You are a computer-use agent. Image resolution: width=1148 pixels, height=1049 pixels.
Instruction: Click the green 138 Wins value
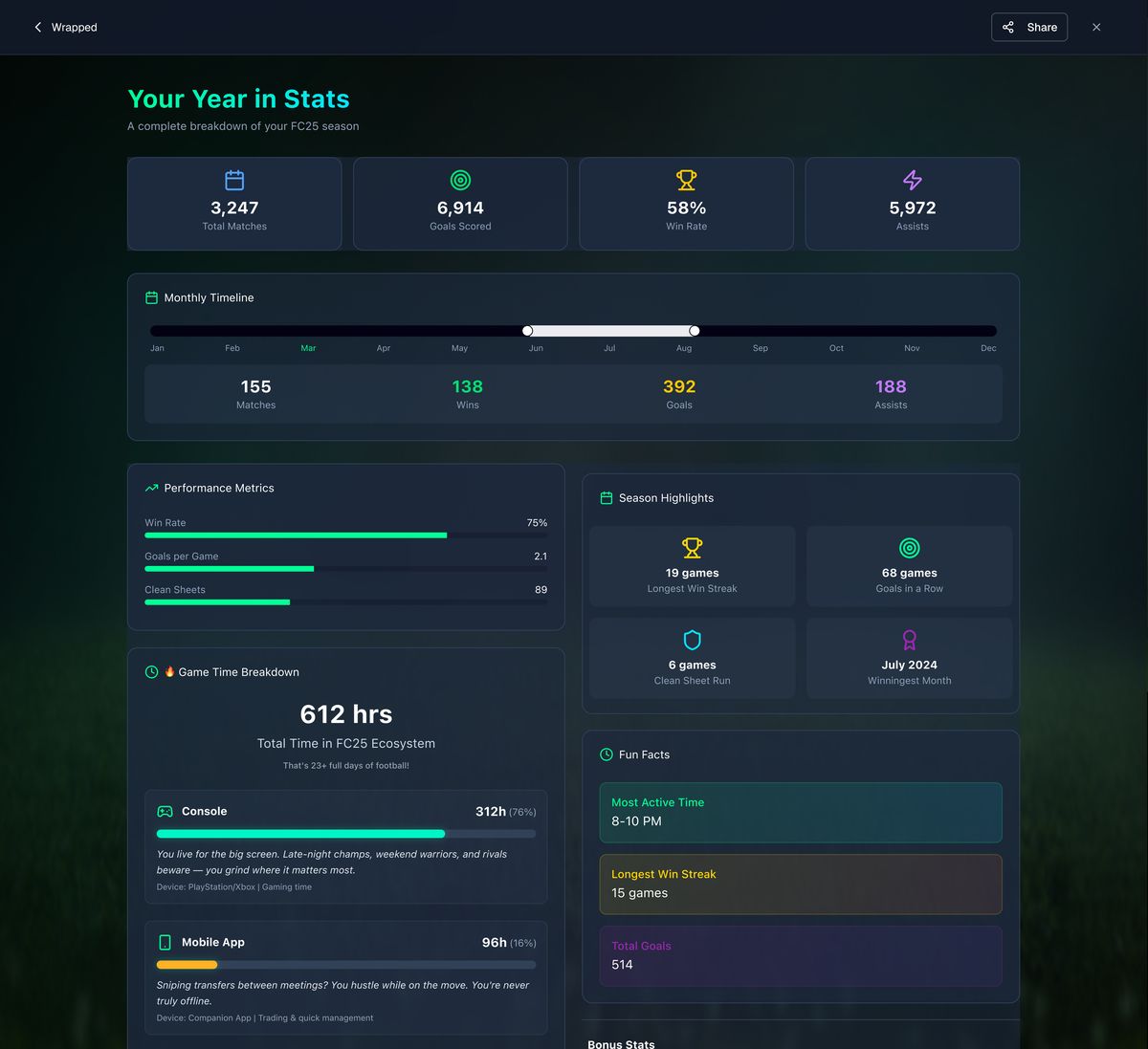point(468,387)
